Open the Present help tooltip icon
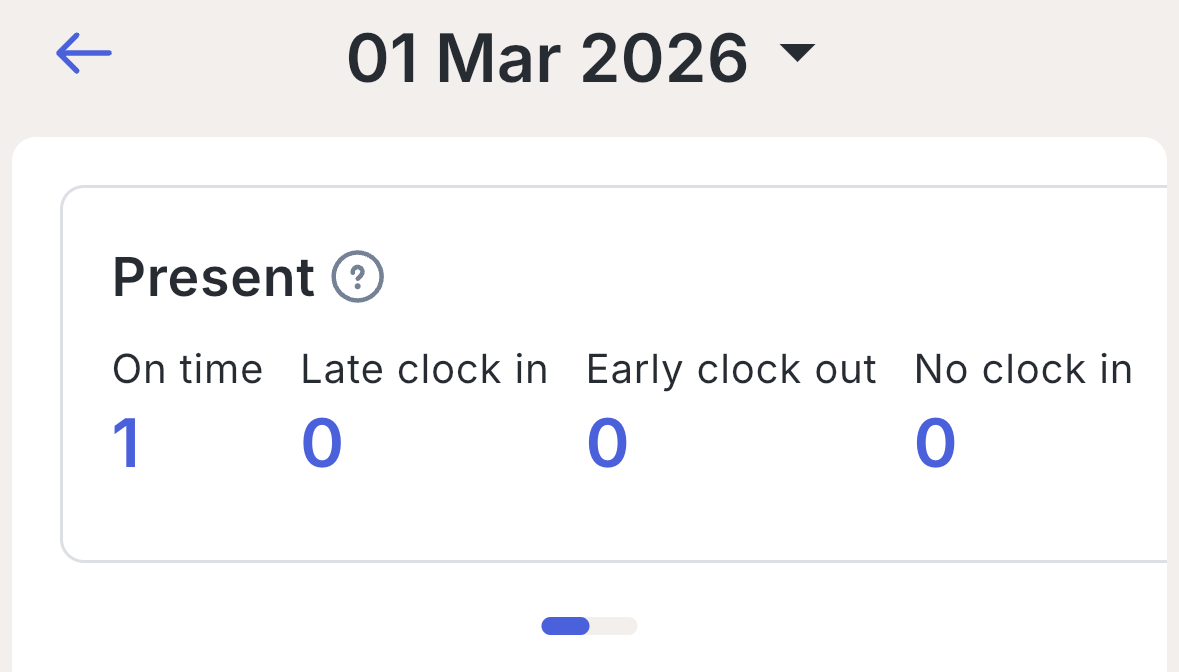Viewport: 1179px width, 672px height. tap(357, 277)
